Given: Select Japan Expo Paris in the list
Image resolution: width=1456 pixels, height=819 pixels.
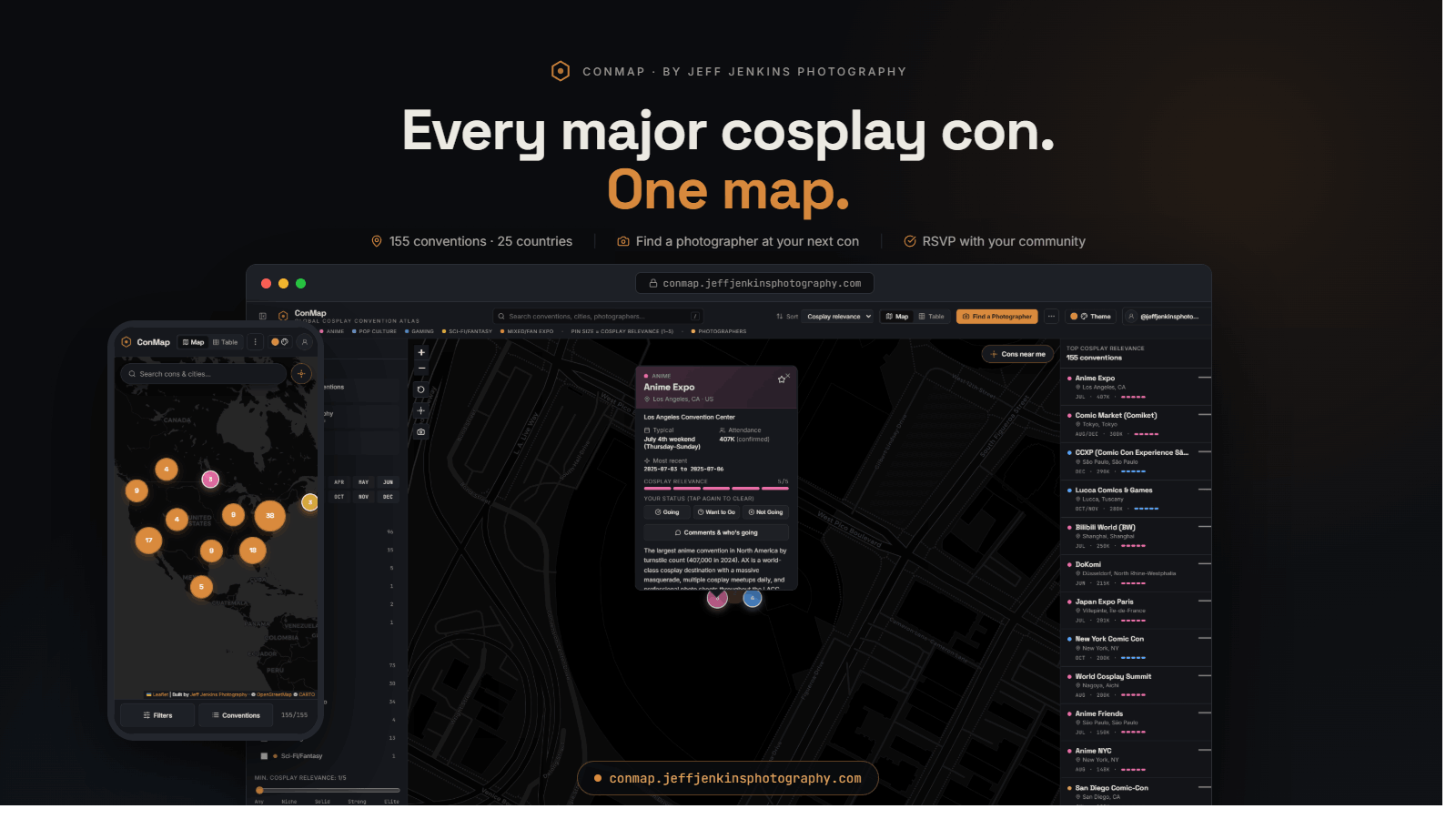Looking at the screenshot, I should click(x=1137, y=611).
